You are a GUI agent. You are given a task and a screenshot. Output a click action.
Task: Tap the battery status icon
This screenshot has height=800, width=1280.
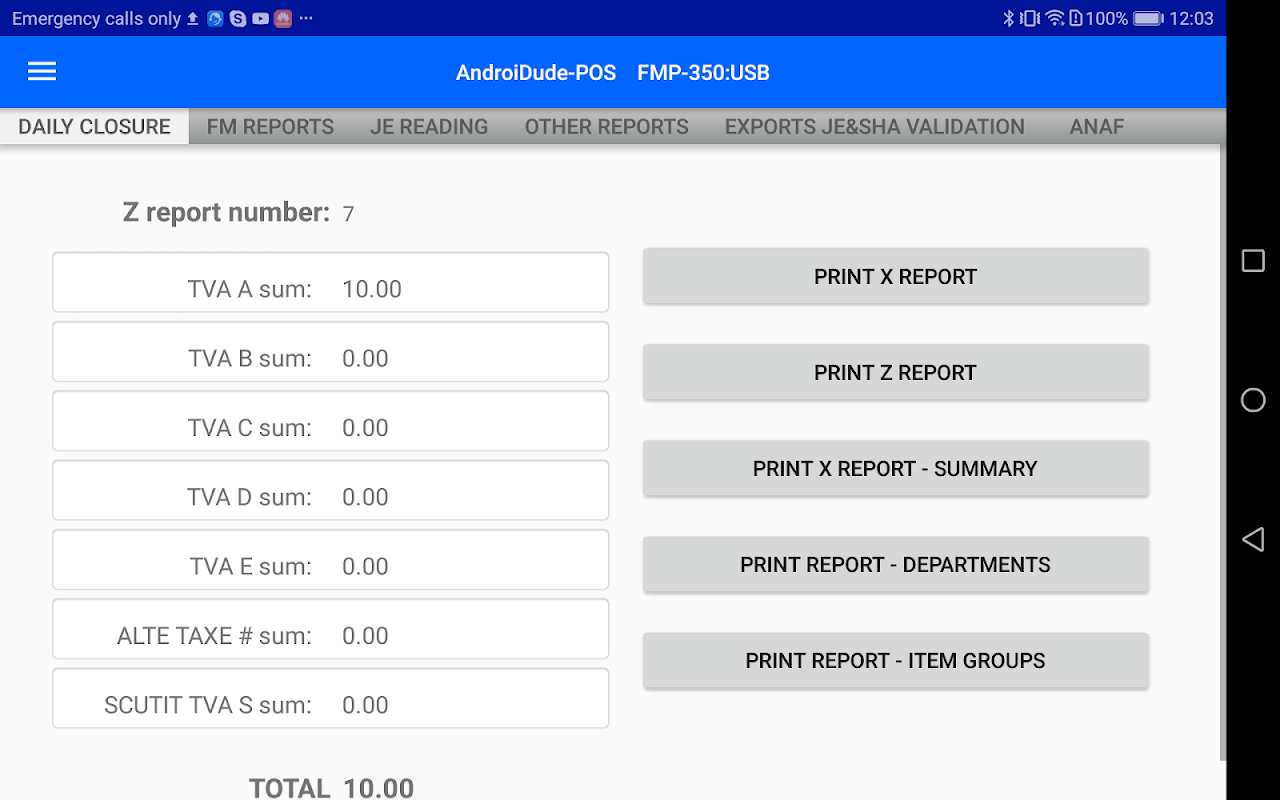click(1148, 18)
